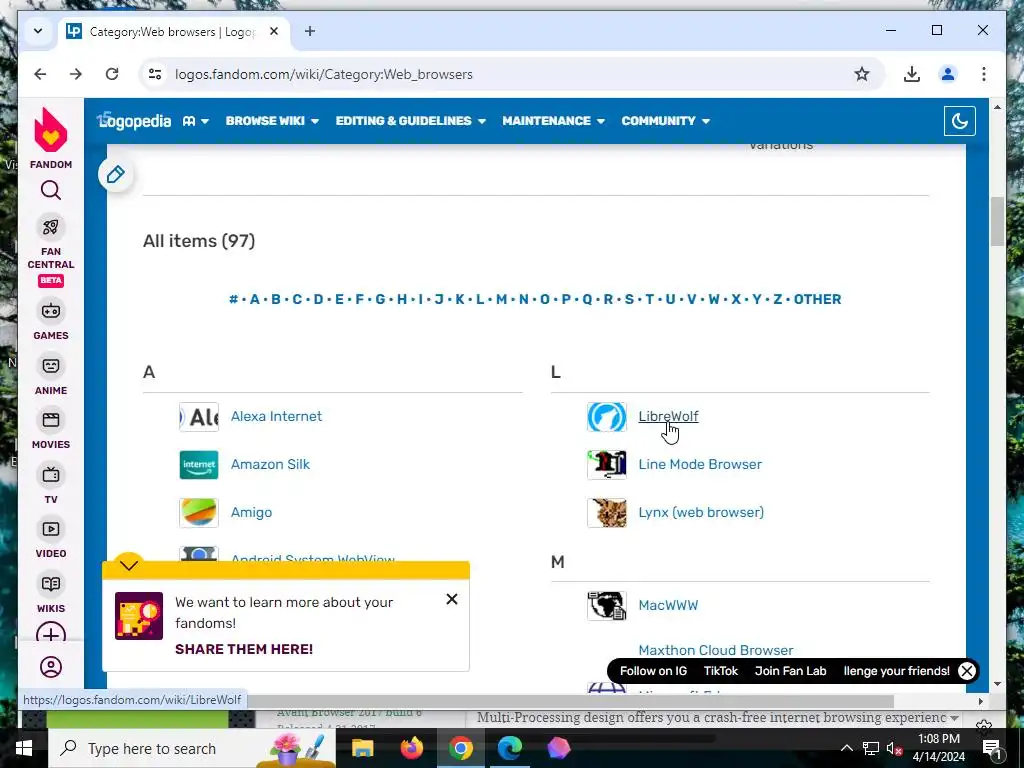
Task: Open the Lynx (web browser) link
Action: tap(701, 513)
